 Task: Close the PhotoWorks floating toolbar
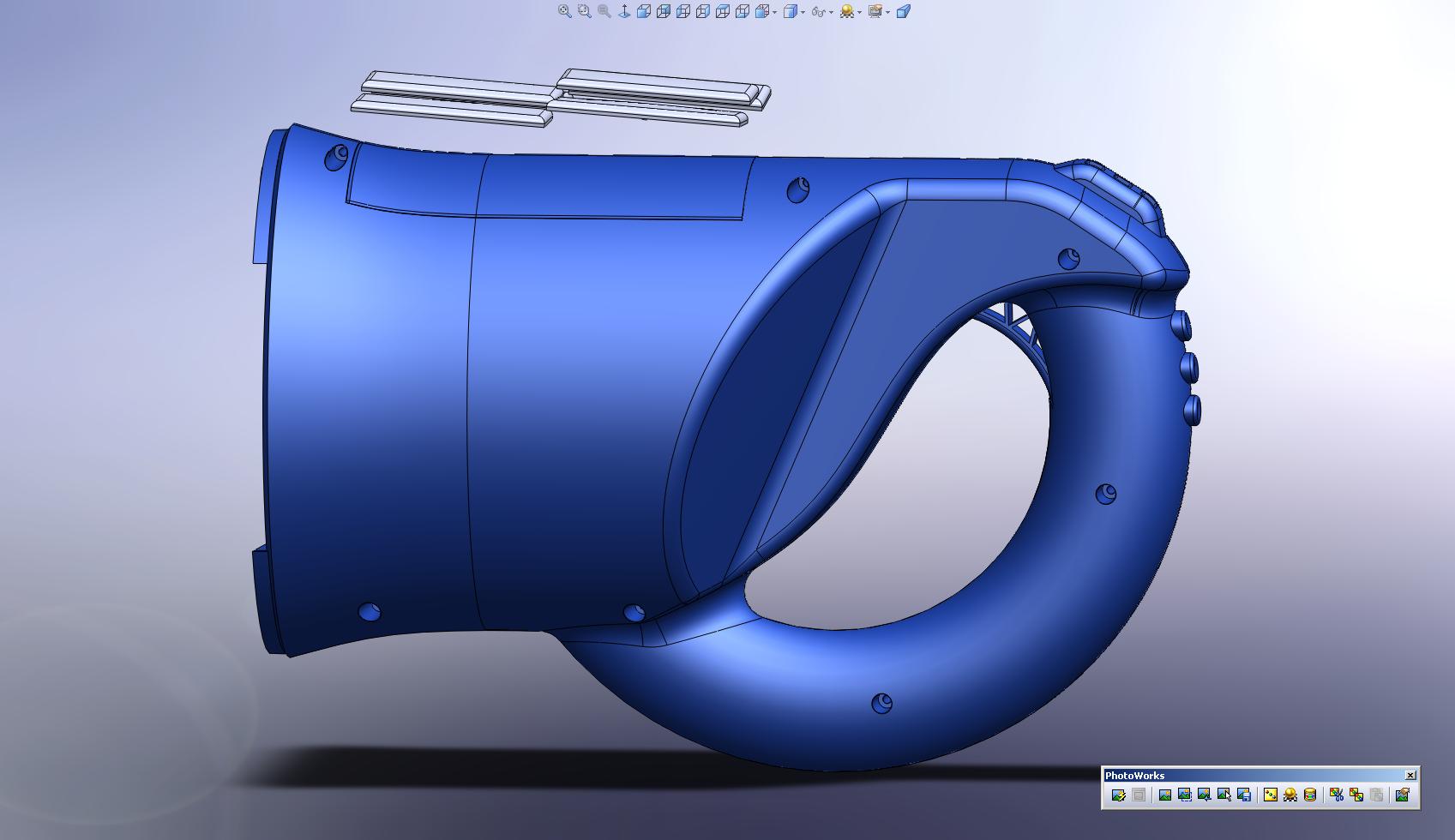click(x=1410, y=775)
